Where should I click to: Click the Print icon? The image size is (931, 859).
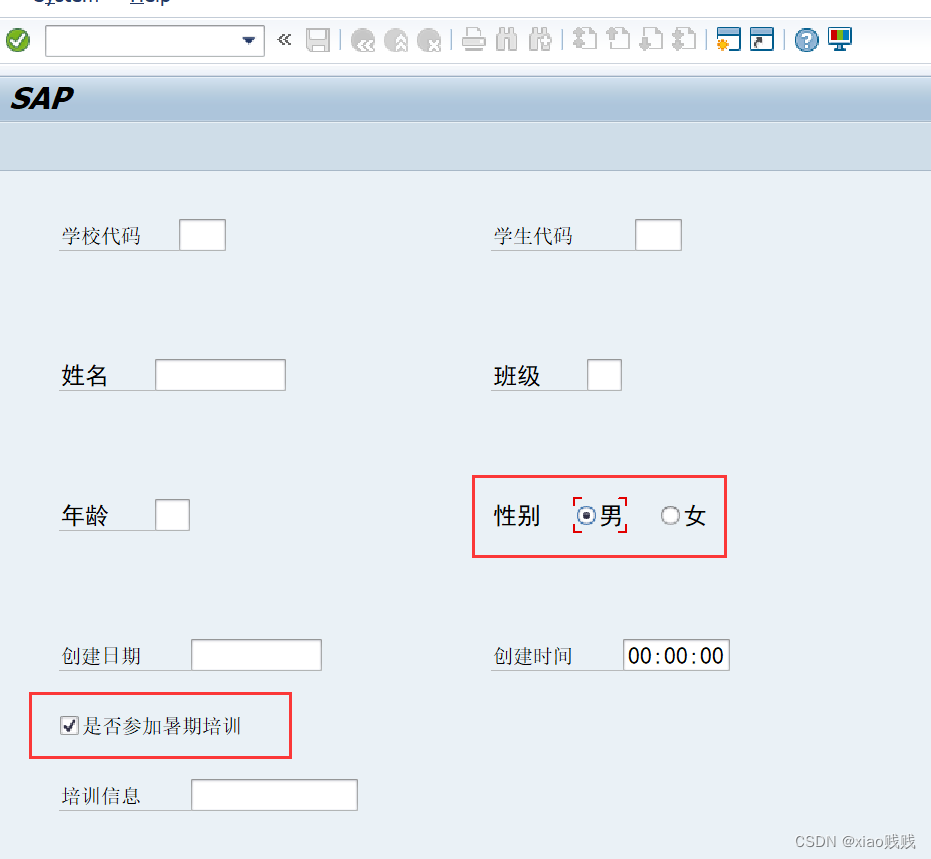click(473, 40)
